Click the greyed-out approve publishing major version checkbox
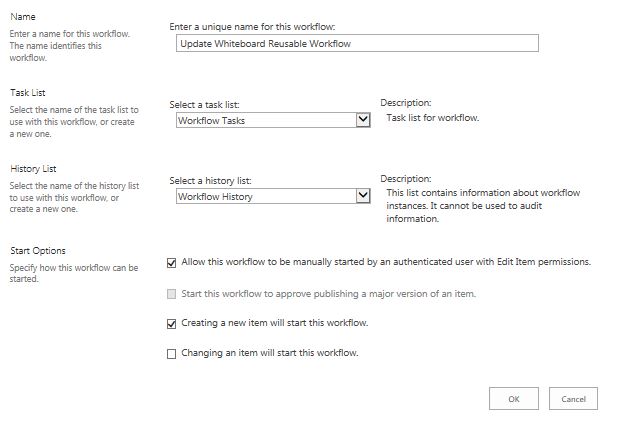Viewport: 633px width, 426px height. 172,294
